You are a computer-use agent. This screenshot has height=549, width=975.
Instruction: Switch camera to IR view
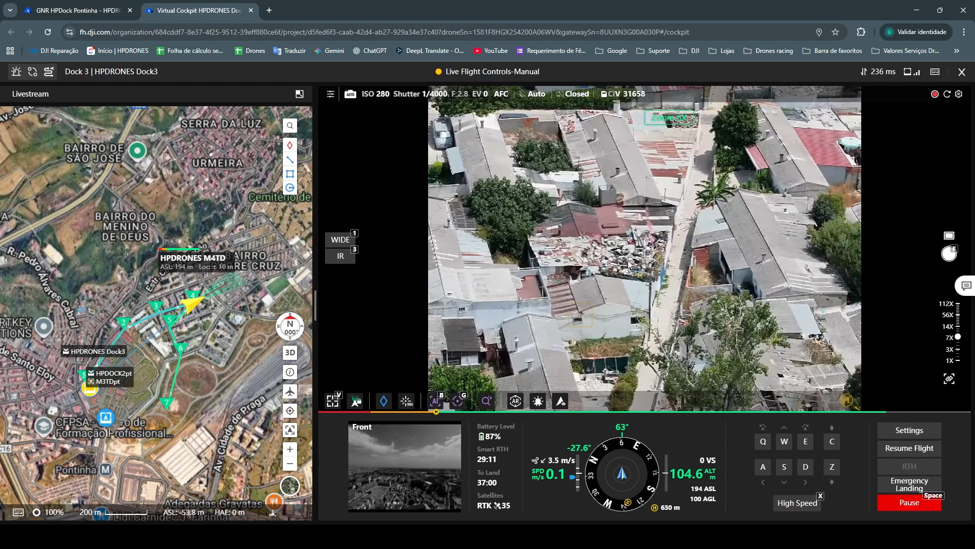(x=340, y=256)
